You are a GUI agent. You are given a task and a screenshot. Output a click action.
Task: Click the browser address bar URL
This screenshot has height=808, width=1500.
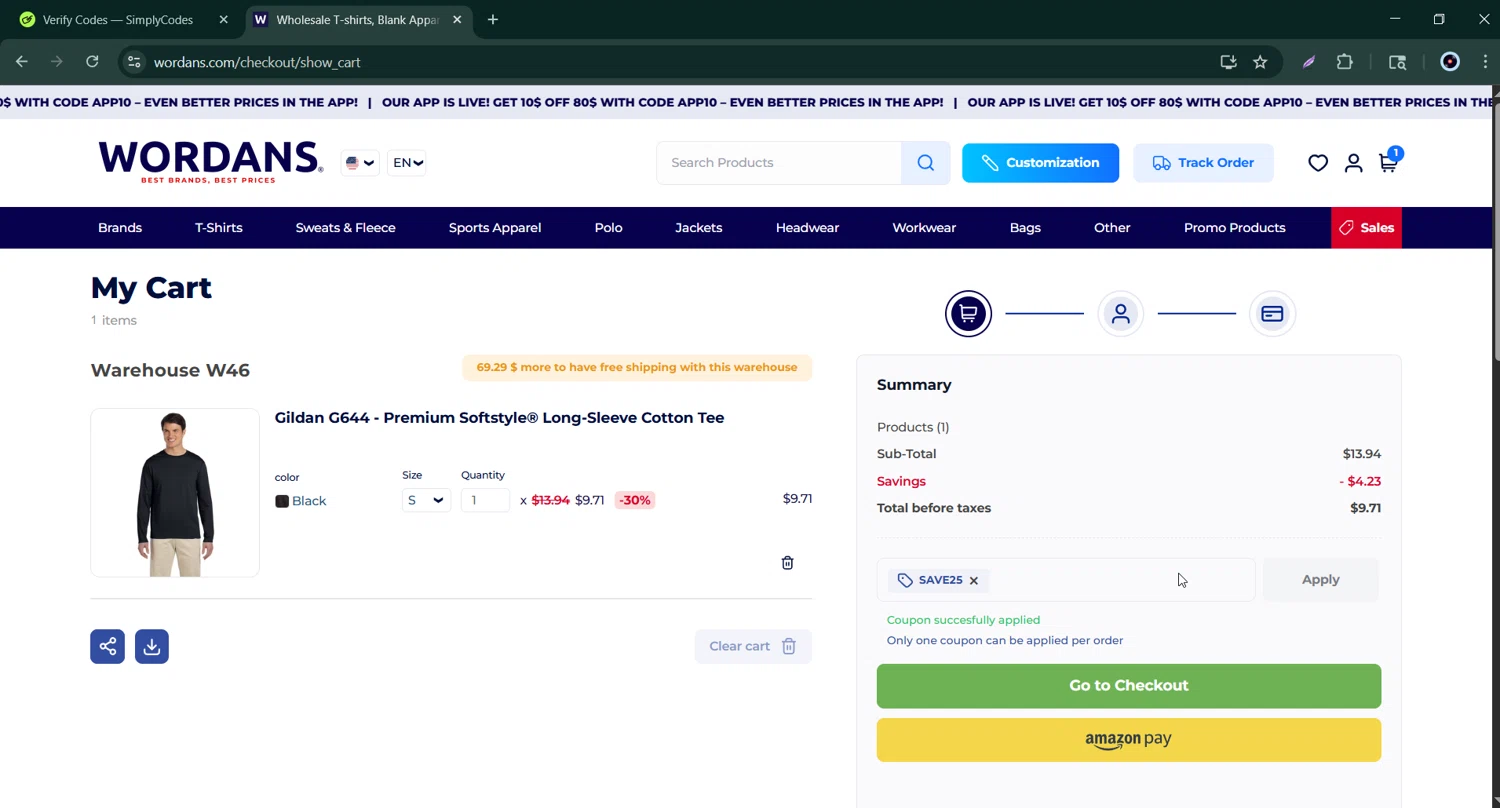click(x=257, y=62)
